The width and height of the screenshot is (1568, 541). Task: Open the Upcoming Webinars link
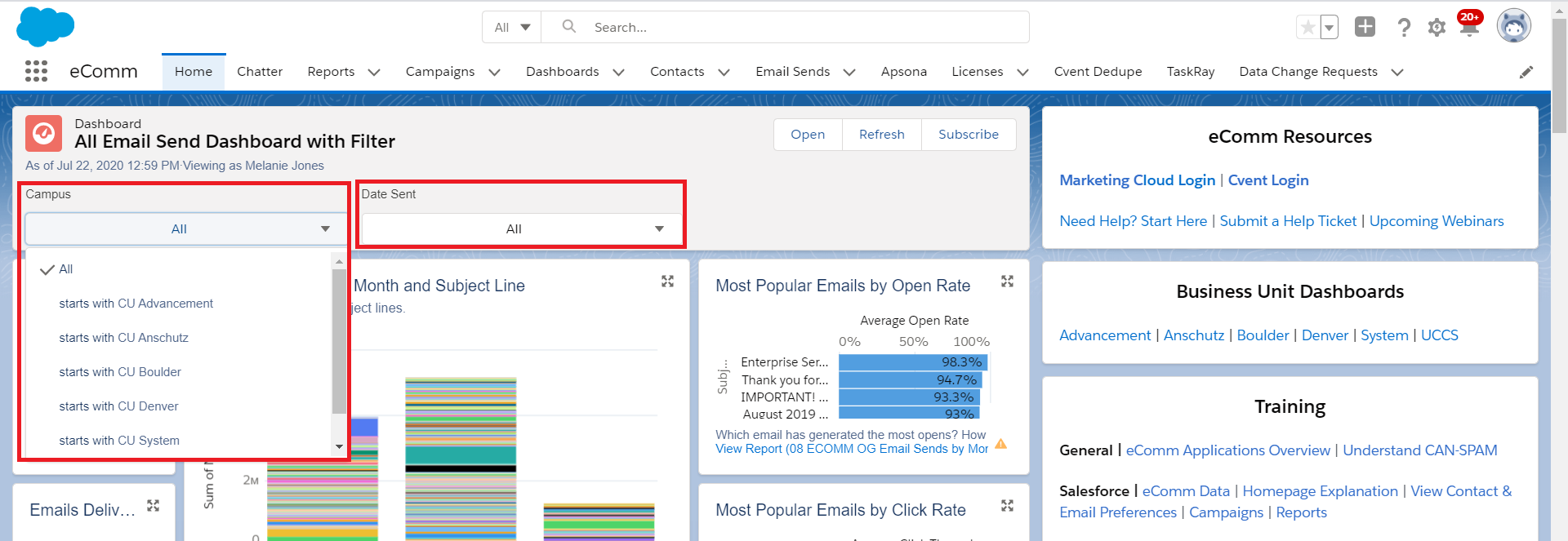tap(1437, 221)
